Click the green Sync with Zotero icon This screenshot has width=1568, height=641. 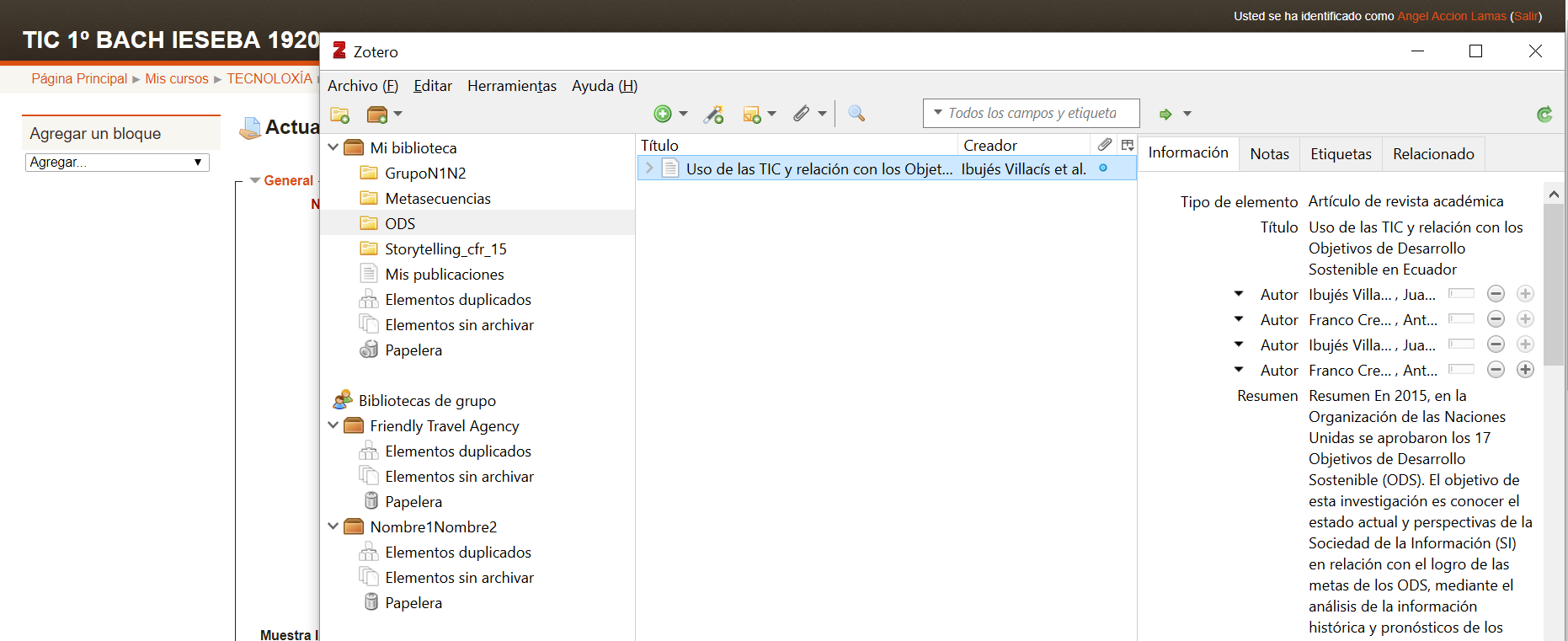click(1544, 115)
